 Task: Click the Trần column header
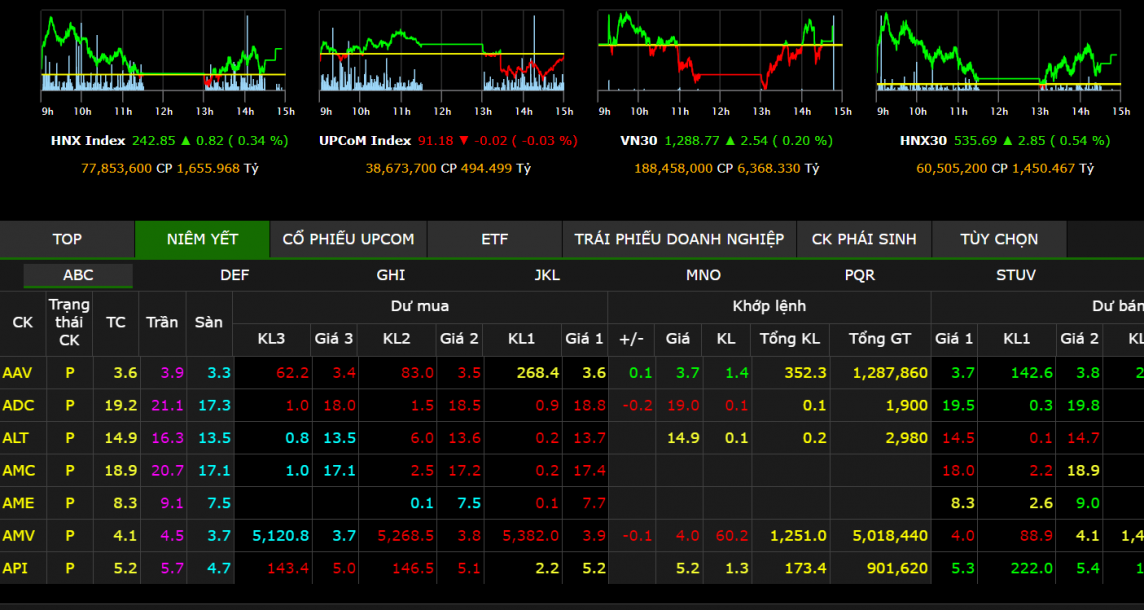click(162, 322)
